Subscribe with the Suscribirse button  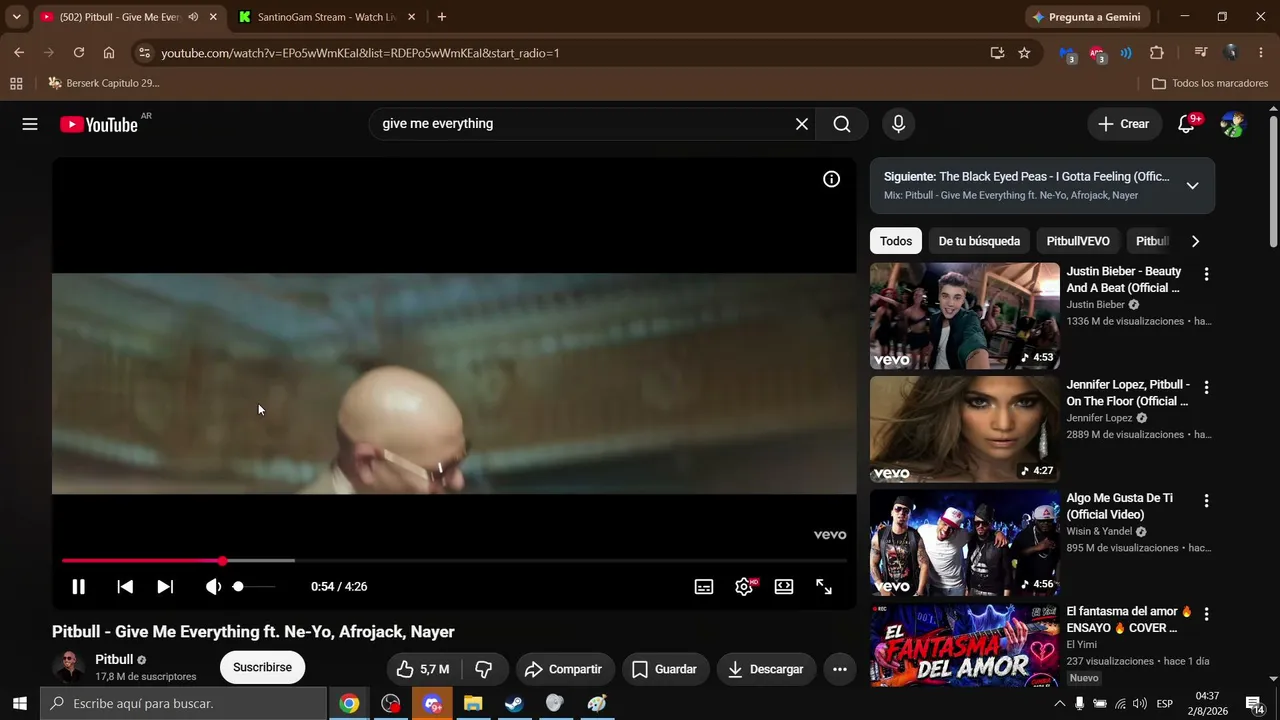[x=262, y=668]
